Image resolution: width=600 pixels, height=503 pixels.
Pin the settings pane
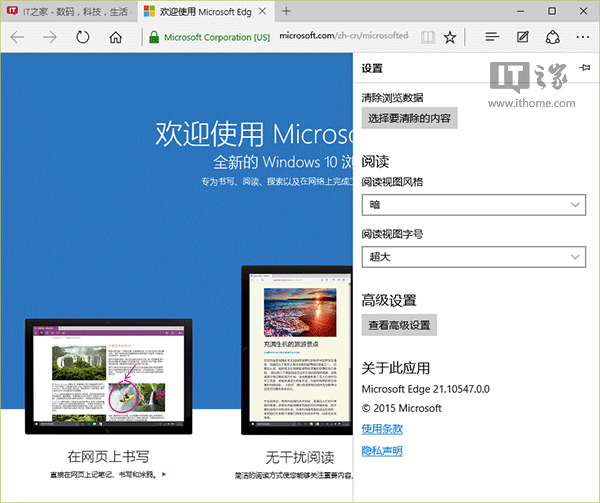pos(584,68)
